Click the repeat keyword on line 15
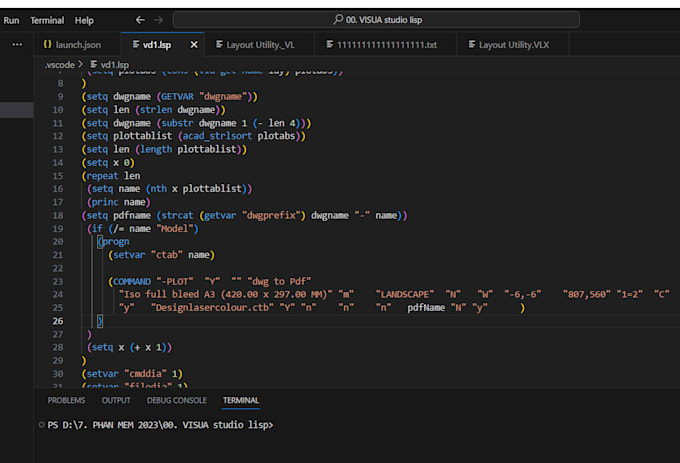The image size is (680, 463). pyautogui.click(x=102, y=176)
